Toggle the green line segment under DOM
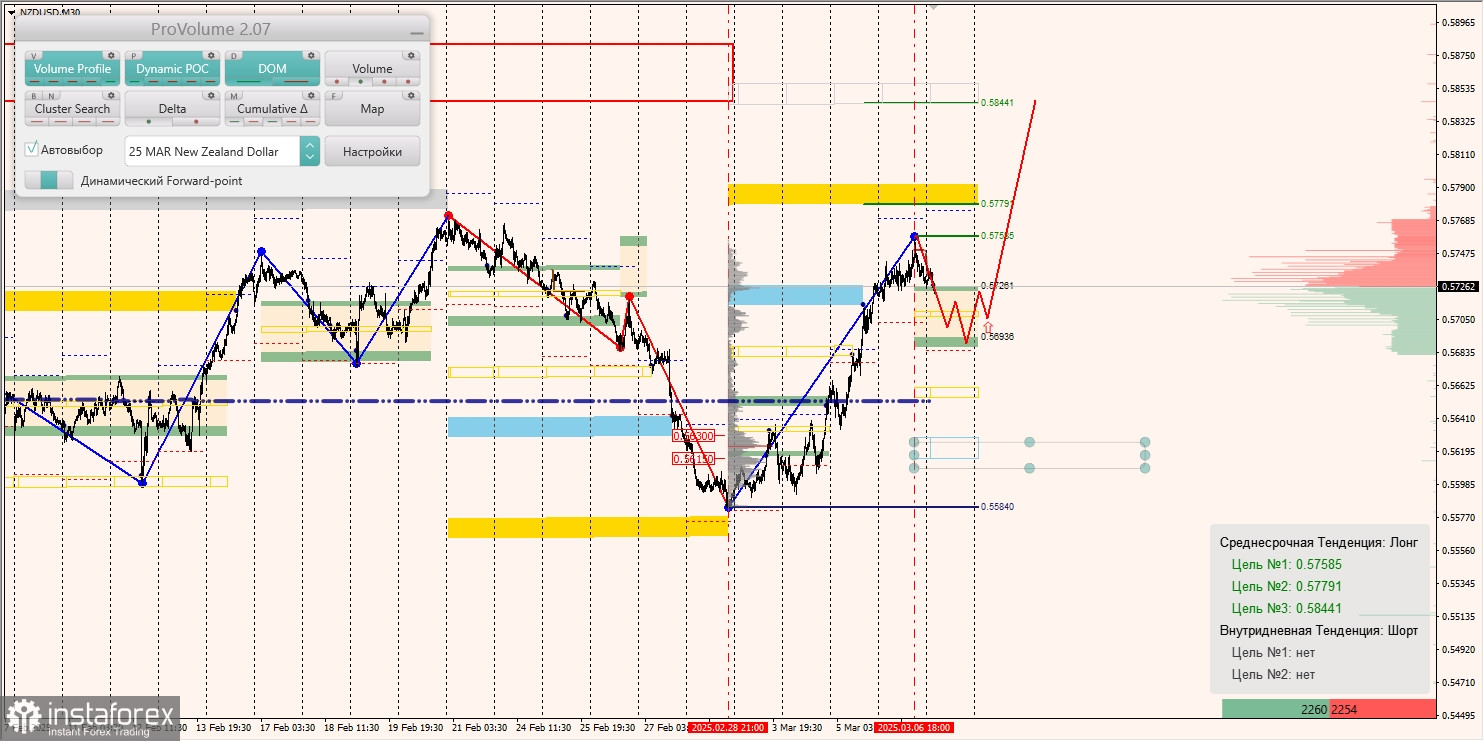The width and height of the screenshot is (1484, 741). coord(249,81)
